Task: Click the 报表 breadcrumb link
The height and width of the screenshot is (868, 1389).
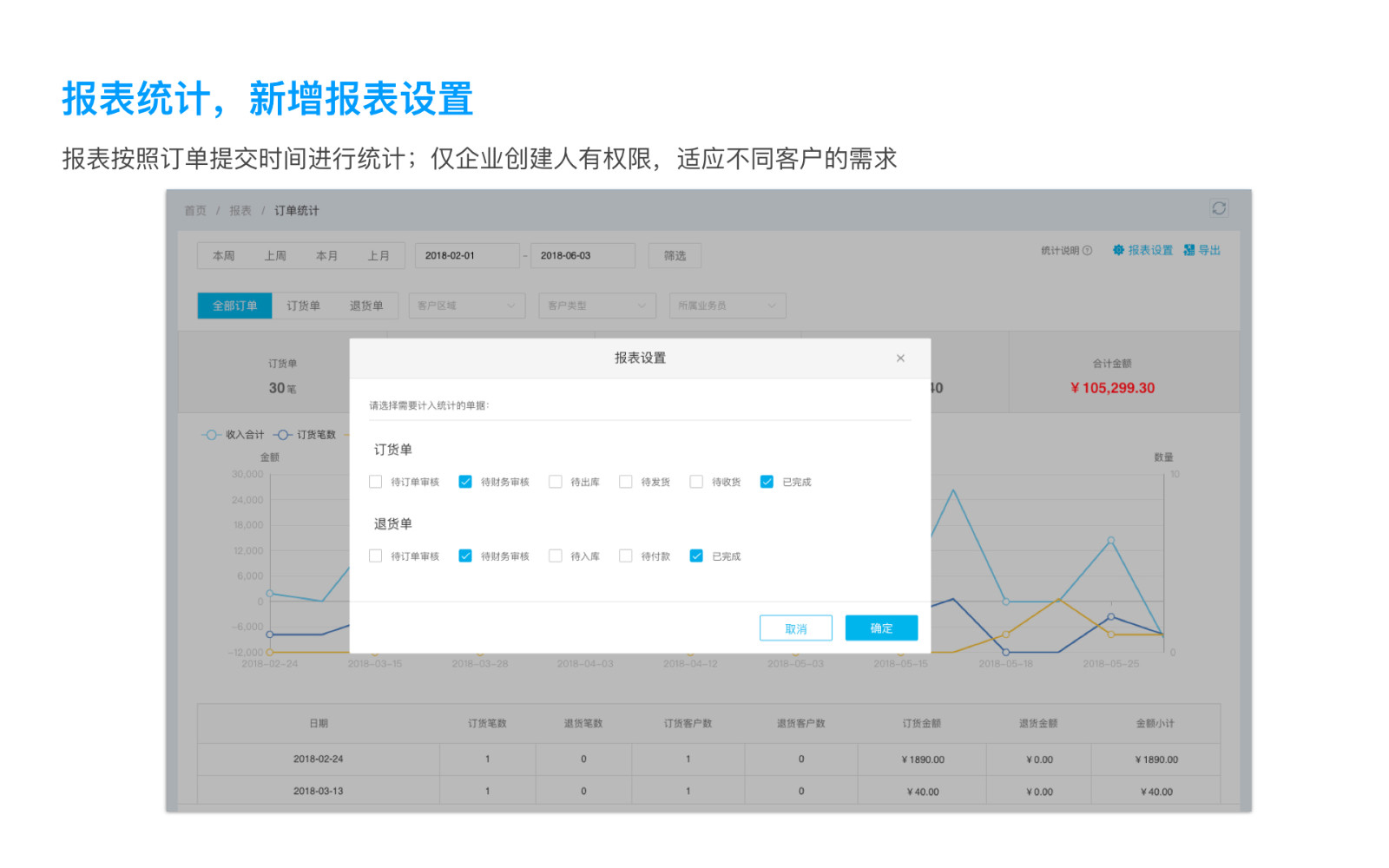Action: coord(240,211)
